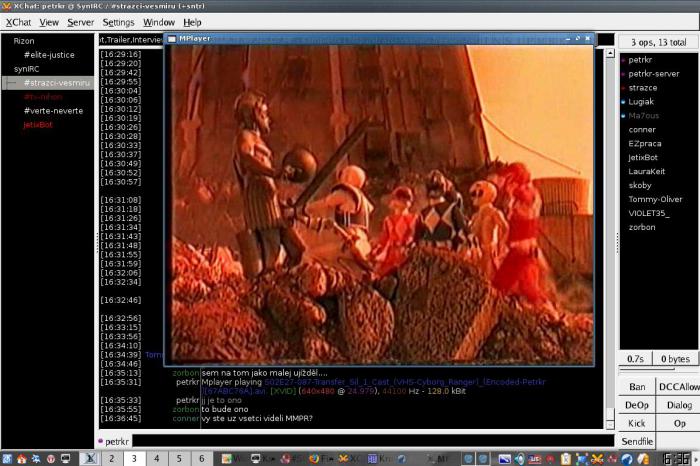This screenshot has width=700, height=466.
Task: Launch the terminal monitor icon in the panel
Action: 66,458
